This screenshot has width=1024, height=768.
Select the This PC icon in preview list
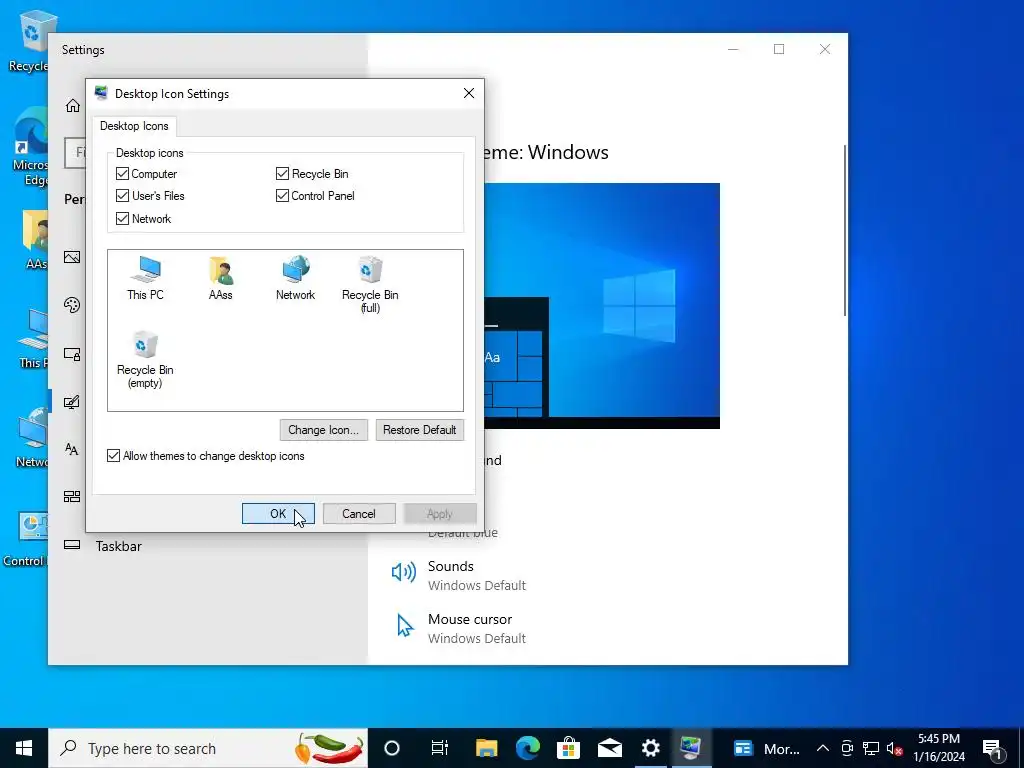click(x=145, y=278)
